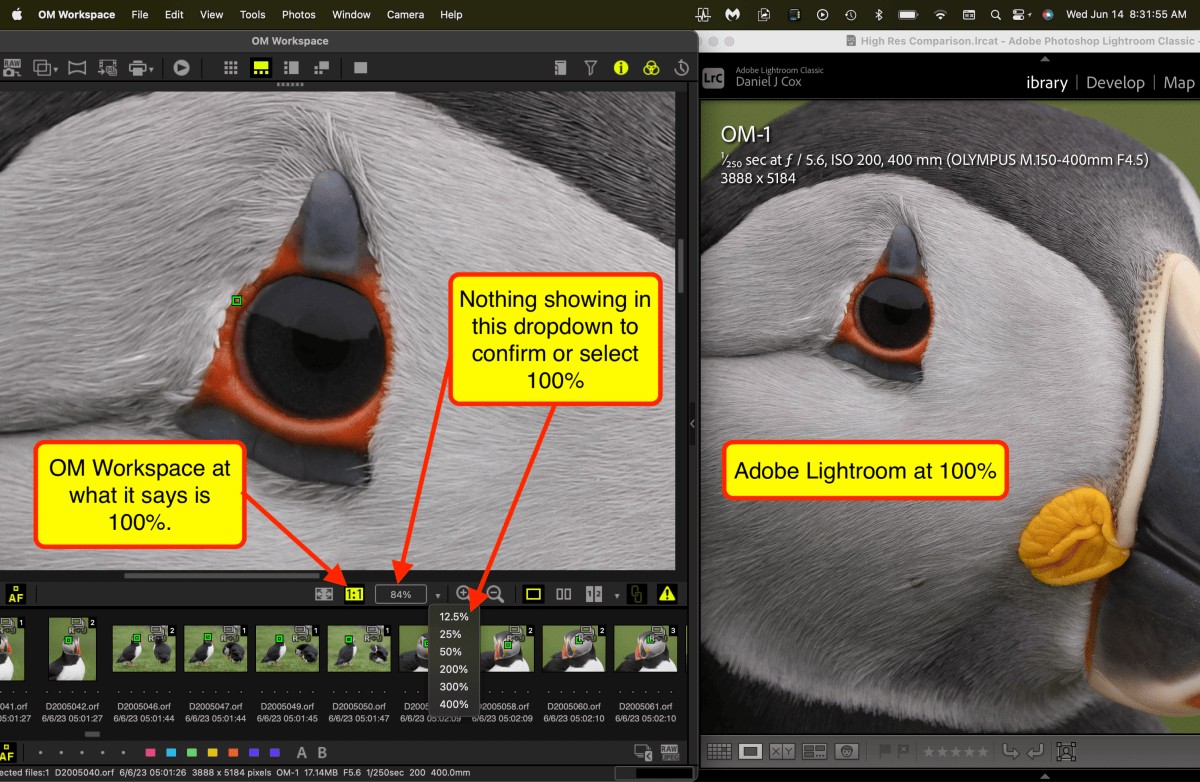The height and width of the screenshot is (782, 1200).
Task: Click the display-device icon left of RAW/JPEG
Action: 643,752
